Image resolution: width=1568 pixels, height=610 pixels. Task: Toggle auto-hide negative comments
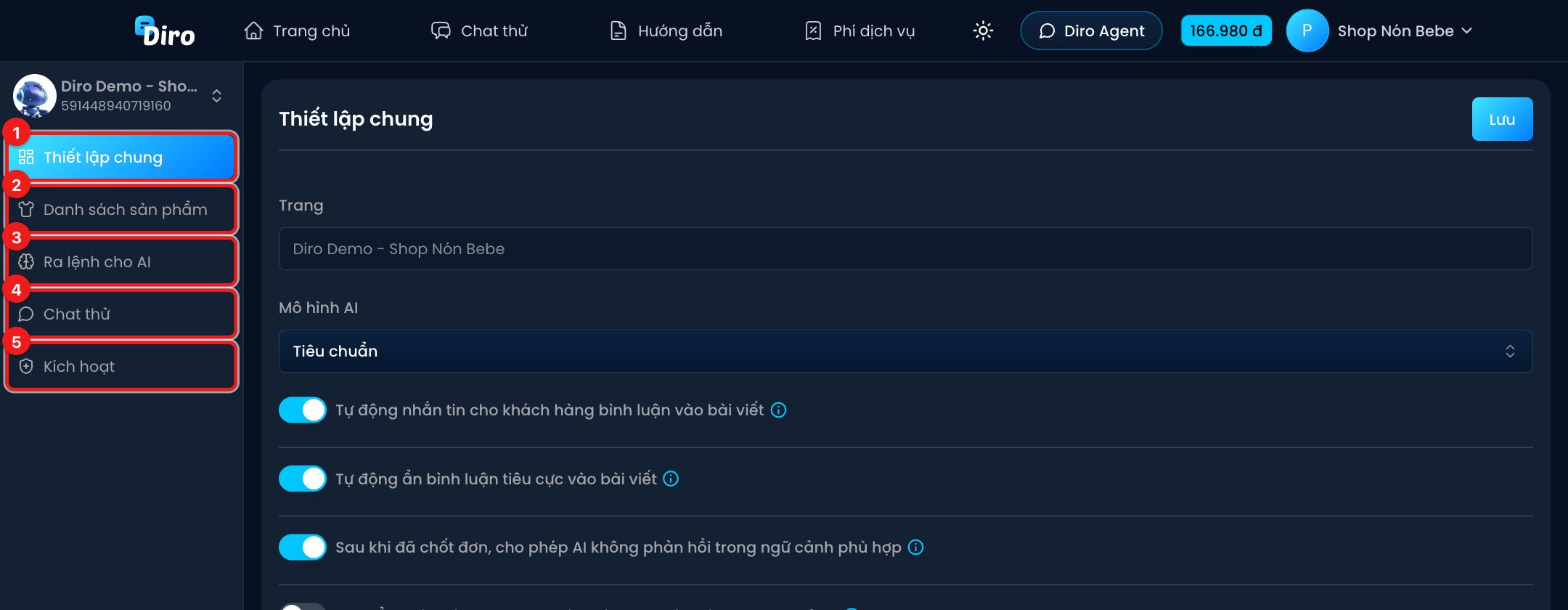click(x=303, y=479)
